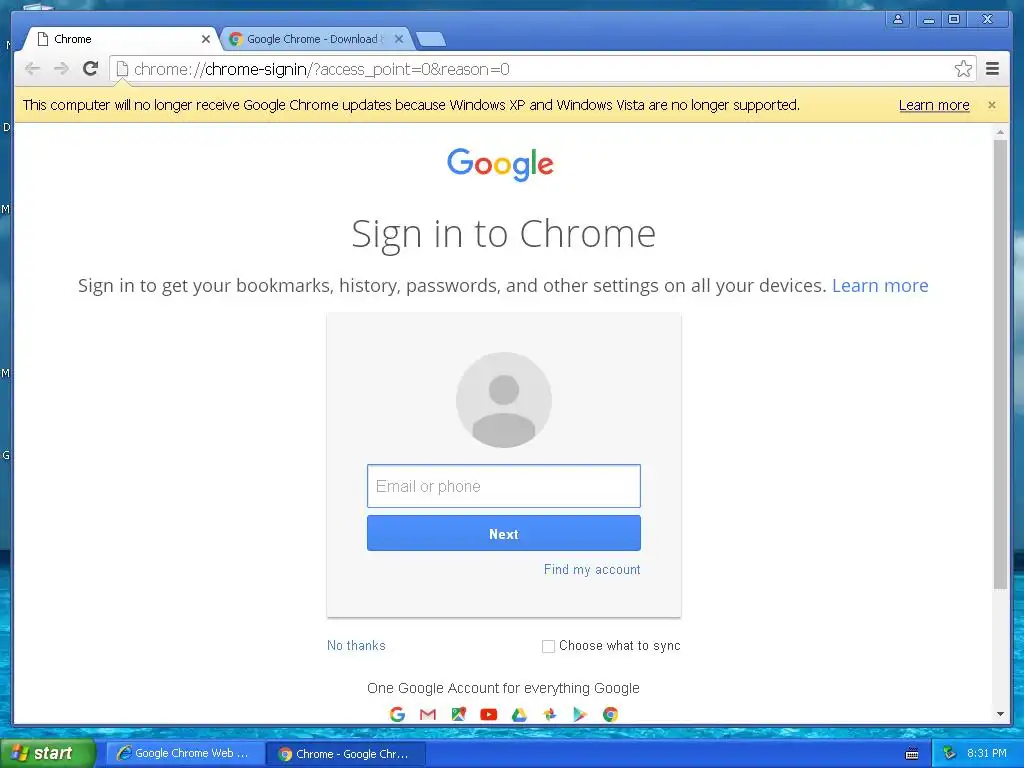Click the Google Drive service icon

[519, 714]
